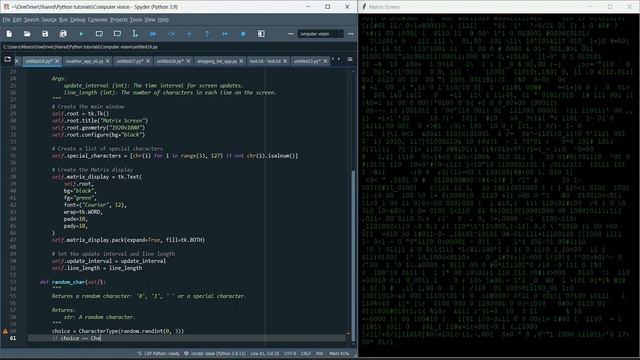The height and width of the screenshot is (360, 640).
Task: Open the Source menu
Action: 49,20
